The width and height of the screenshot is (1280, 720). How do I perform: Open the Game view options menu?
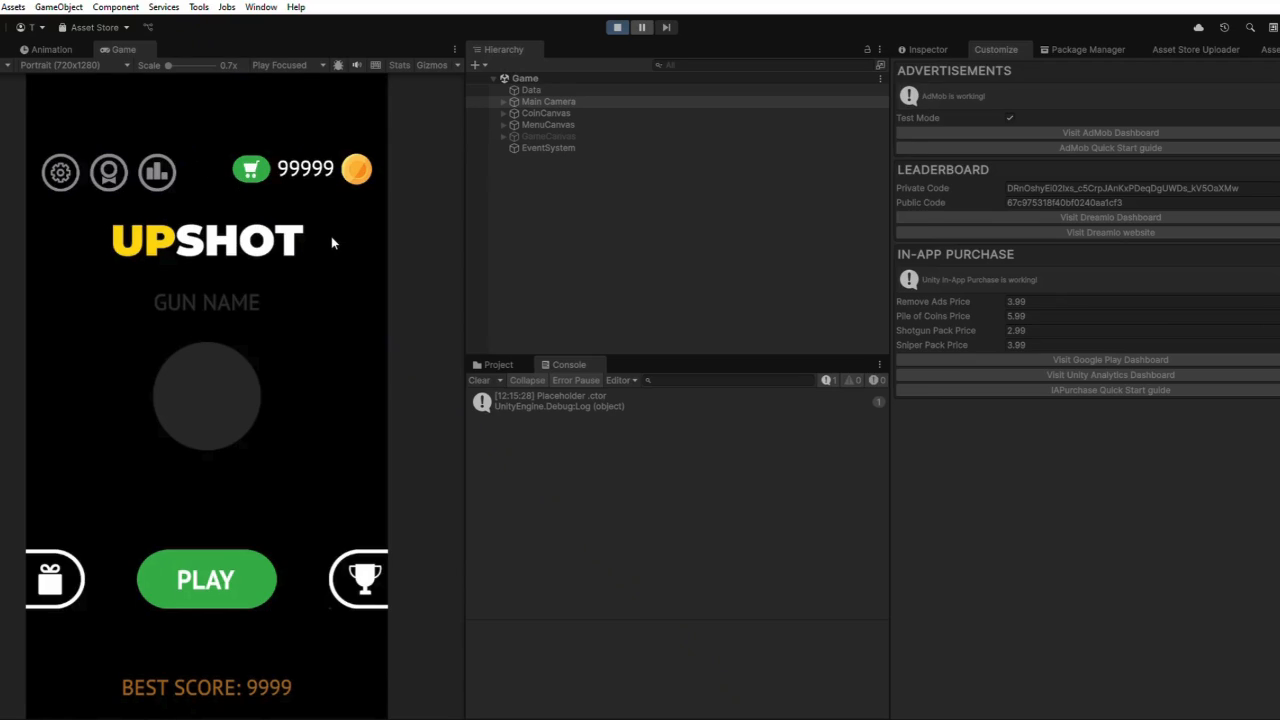point(454,49)
